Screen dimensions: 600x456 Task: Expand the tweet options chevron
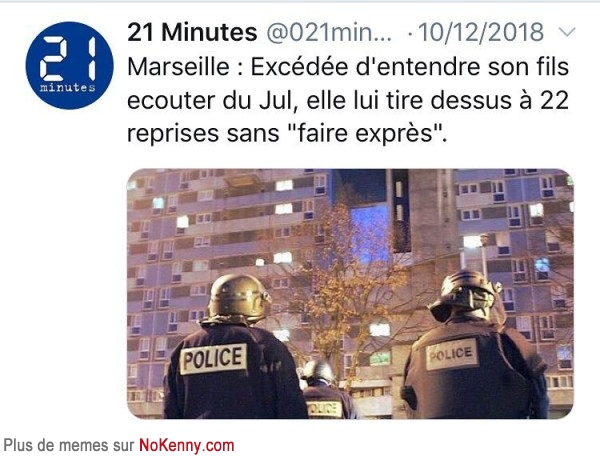pyautogui.click(x=567, y=32)
